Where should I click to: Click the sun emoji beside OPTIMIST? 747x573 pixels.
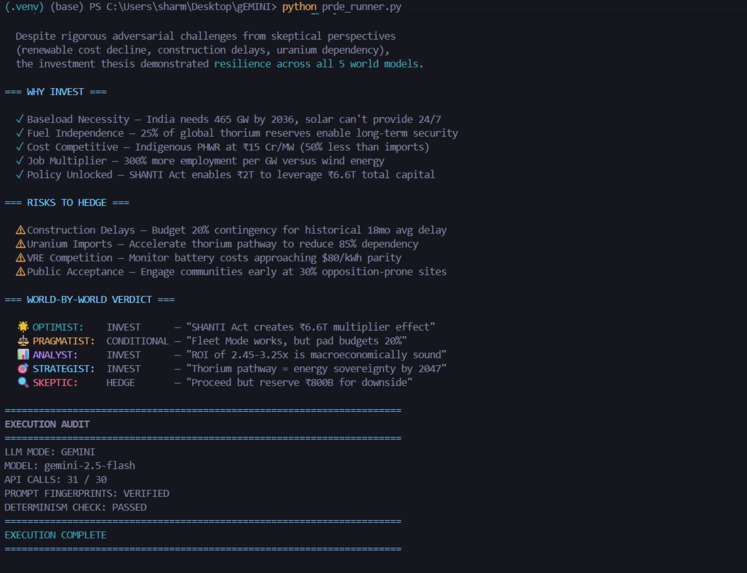click(x=23, y=327)
